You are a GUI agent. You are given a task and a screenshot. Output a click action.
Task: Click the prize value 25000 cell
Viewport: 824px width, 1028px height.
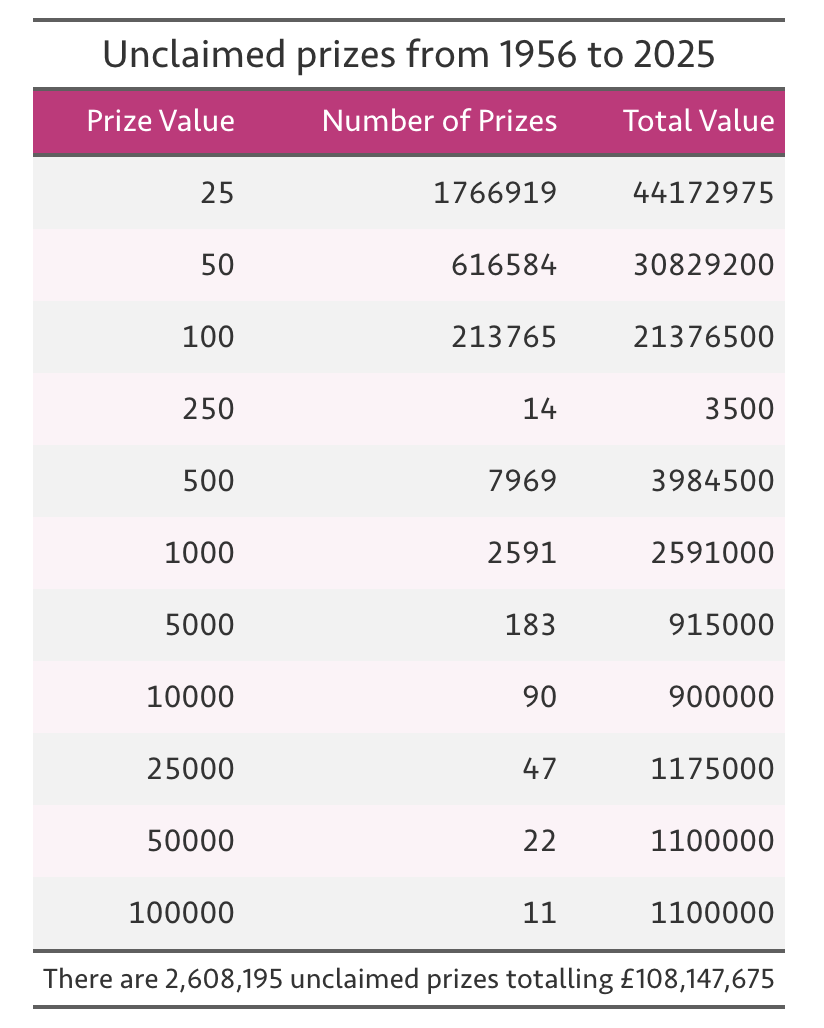pos(190,769)
